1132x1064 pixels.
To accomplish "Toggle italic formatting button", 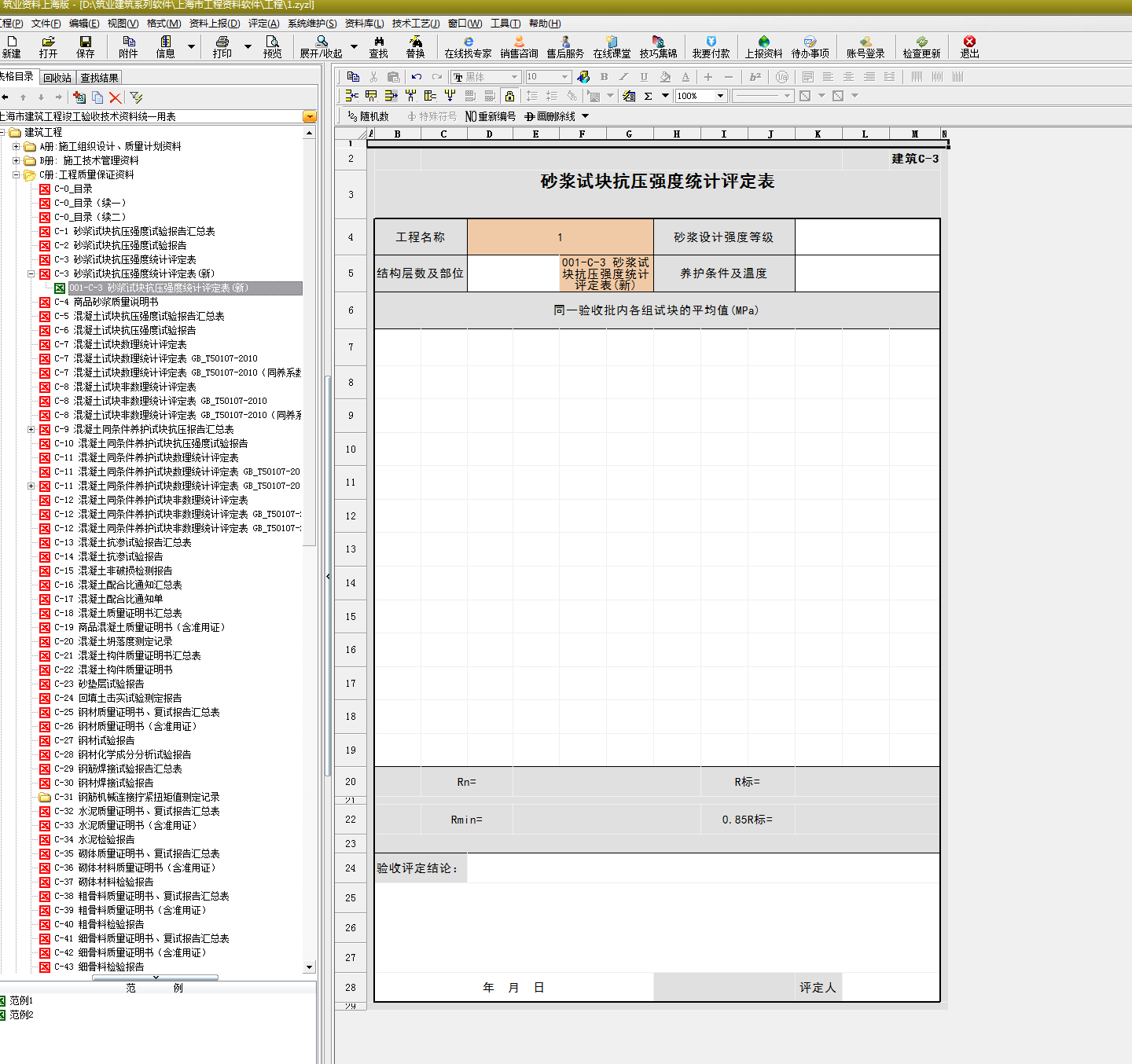I will click(x=623, y=76).
